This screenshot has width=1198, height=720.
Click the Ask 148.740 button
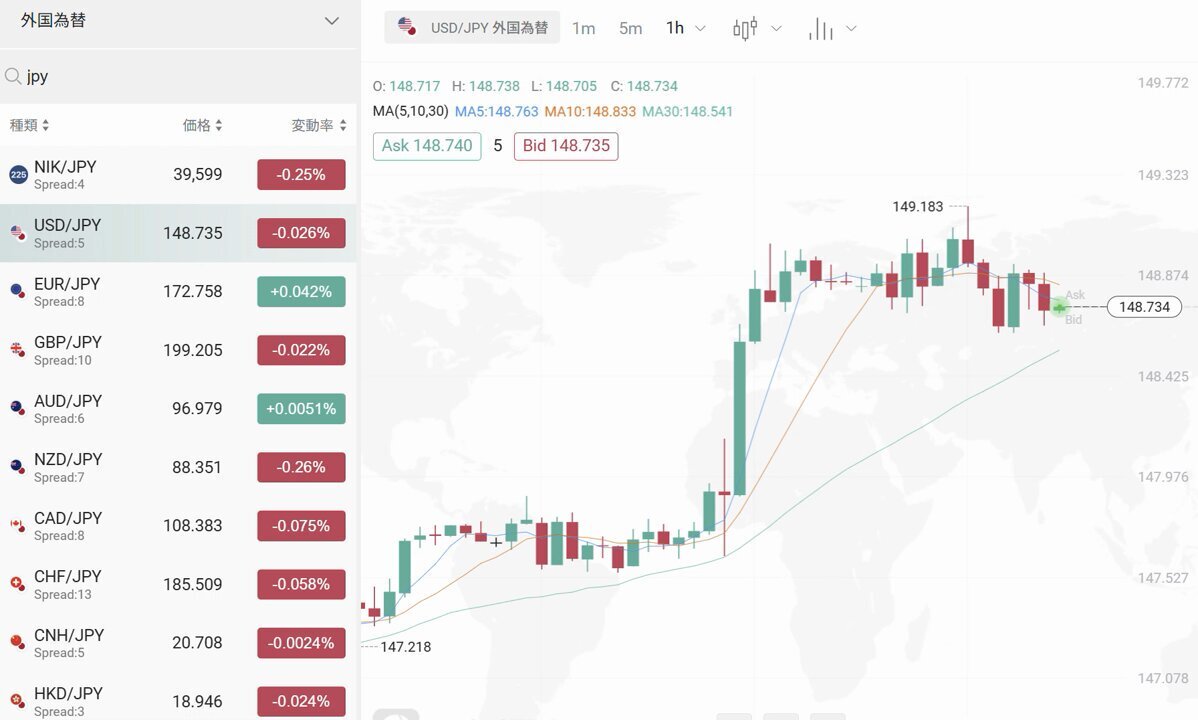point(427,146)
